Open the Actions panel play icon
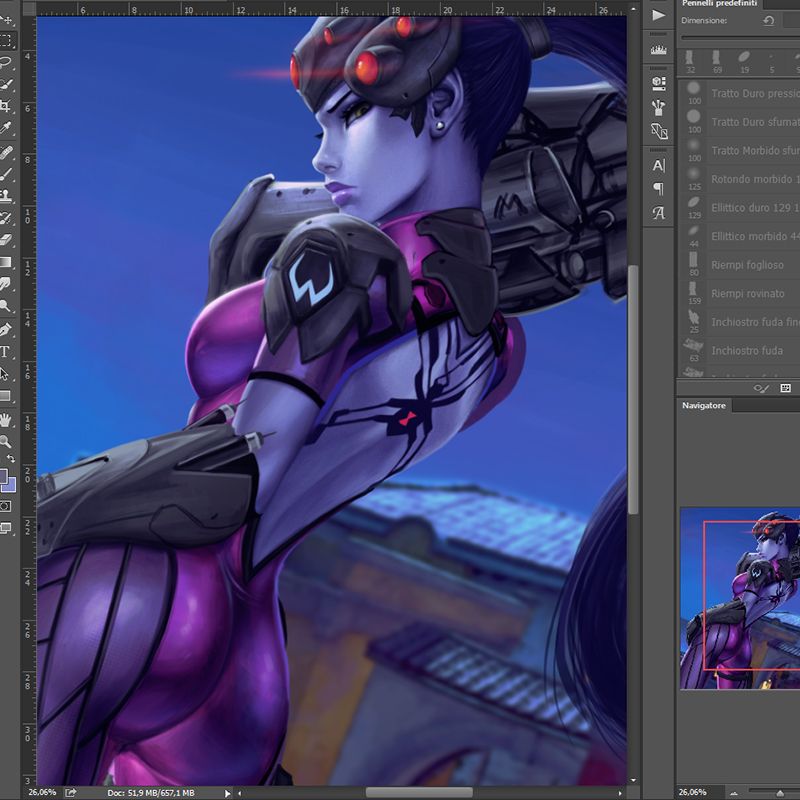This screenshot has width=800, height=800. pos(659,15)
